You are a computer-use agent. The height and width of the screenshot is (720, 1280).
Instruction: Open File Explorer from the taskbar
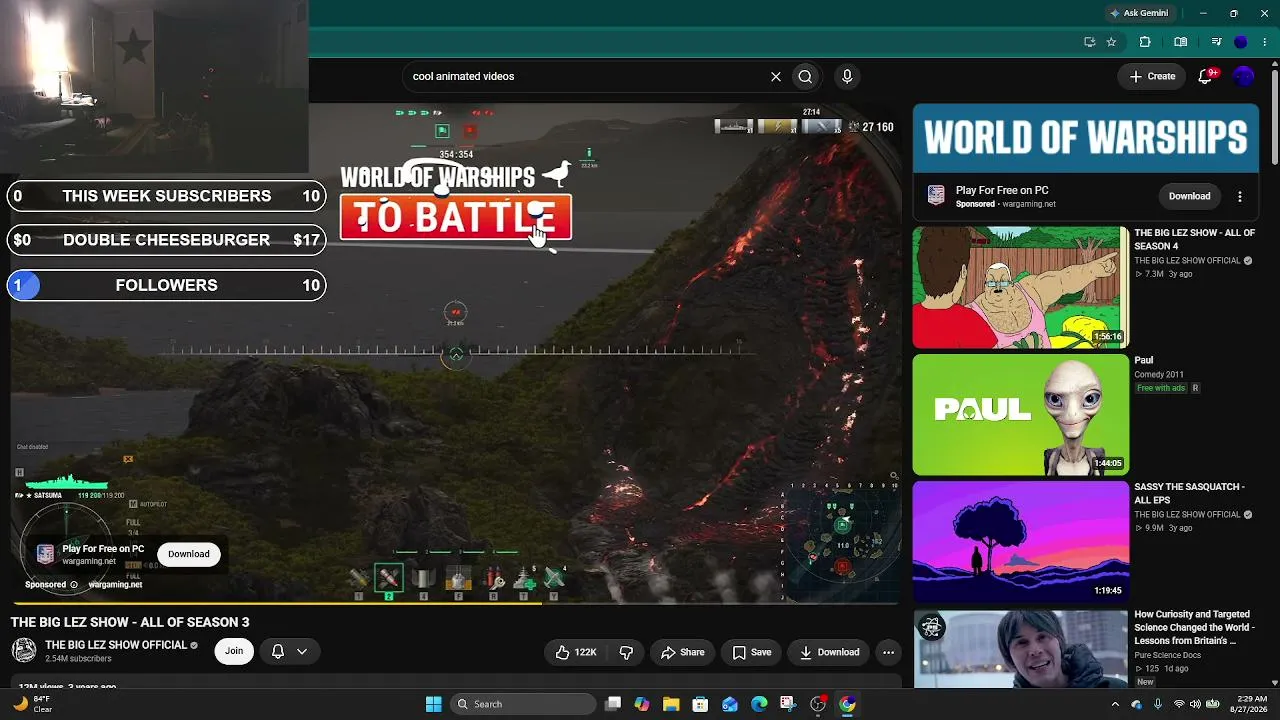(671, 704)
